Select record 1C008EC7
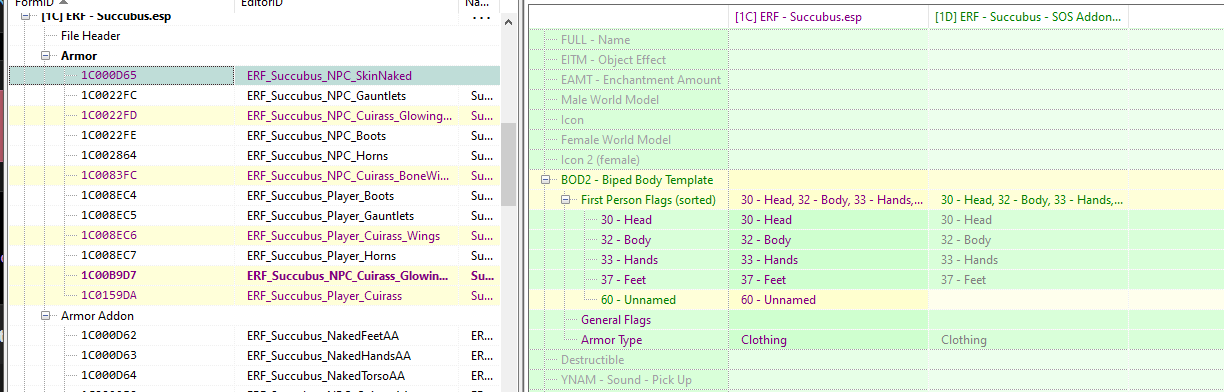The height and width of the screenshot is (392, 1224). point(109,256)
